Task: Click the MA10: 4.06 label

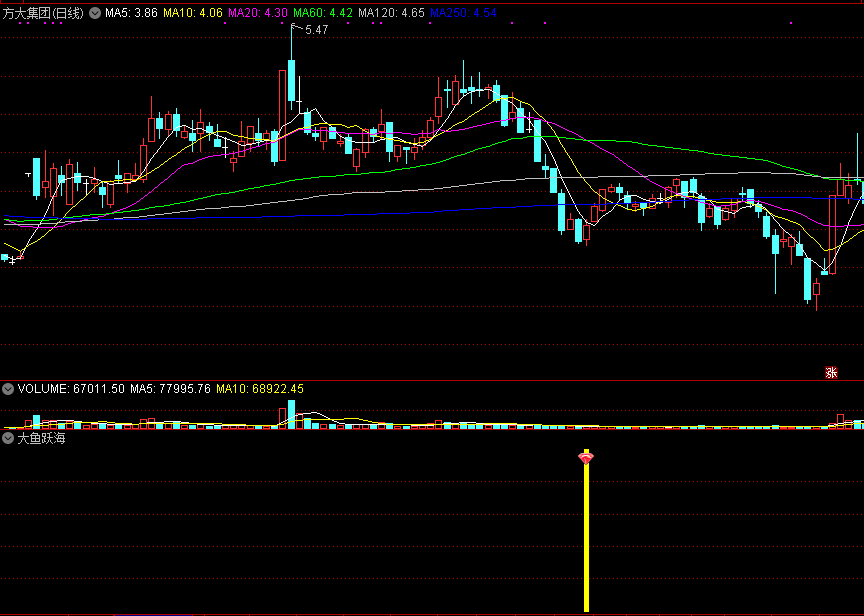Action: click(193, 13)
